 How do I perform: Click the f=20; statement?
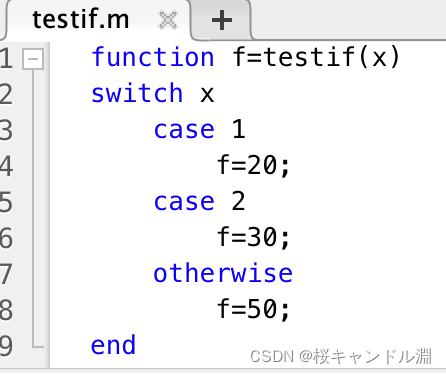click(x=253, y=166)
